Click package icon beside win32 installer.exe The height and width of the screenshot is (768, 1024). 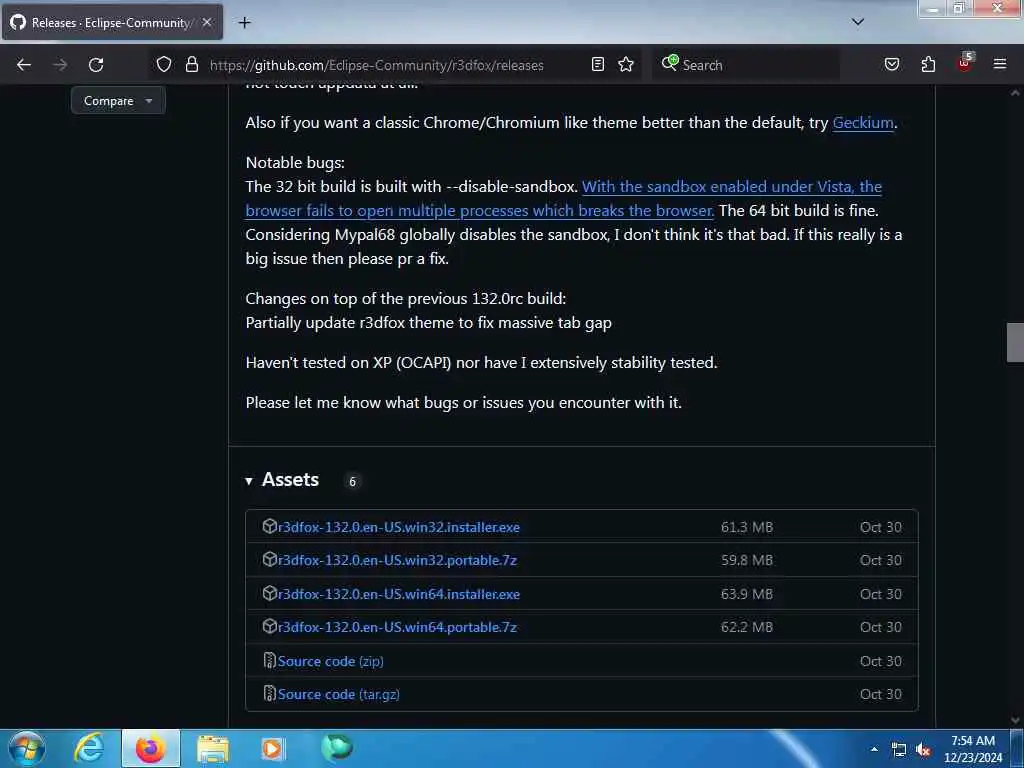pos(270,526)
